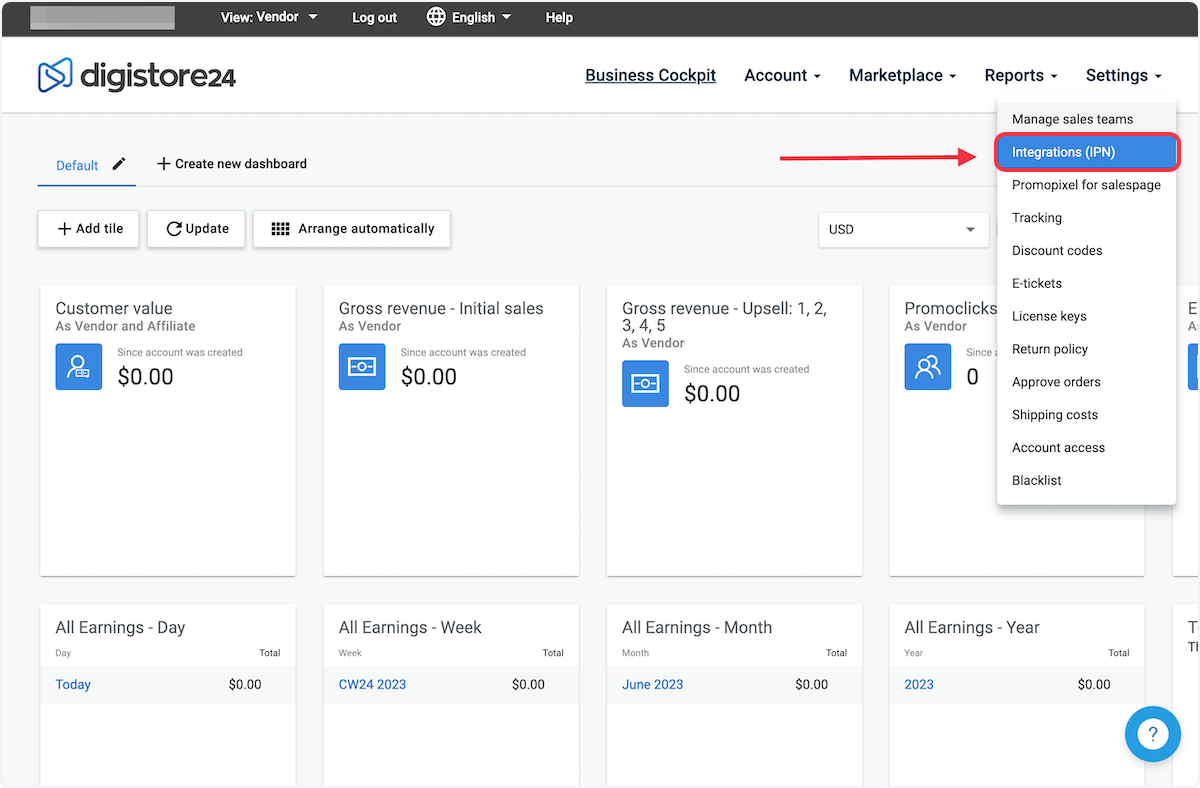1200x788 pixels.
Task: Click the digistore24 logo
Action: click(x=137, y=75)
